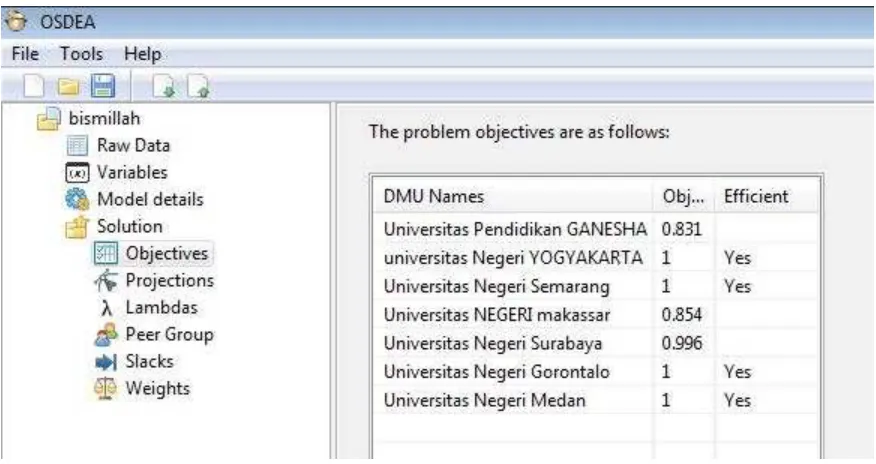Click the Save floppy disk icon
The height and width of the screenshot is (464, 876).
tap(103, 86)
